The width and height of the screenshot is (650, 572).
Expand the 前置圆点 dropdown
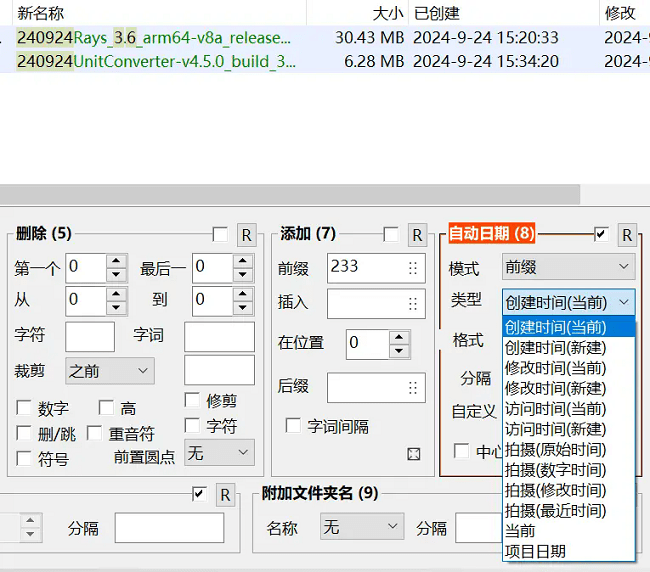(x=219, y=454)
